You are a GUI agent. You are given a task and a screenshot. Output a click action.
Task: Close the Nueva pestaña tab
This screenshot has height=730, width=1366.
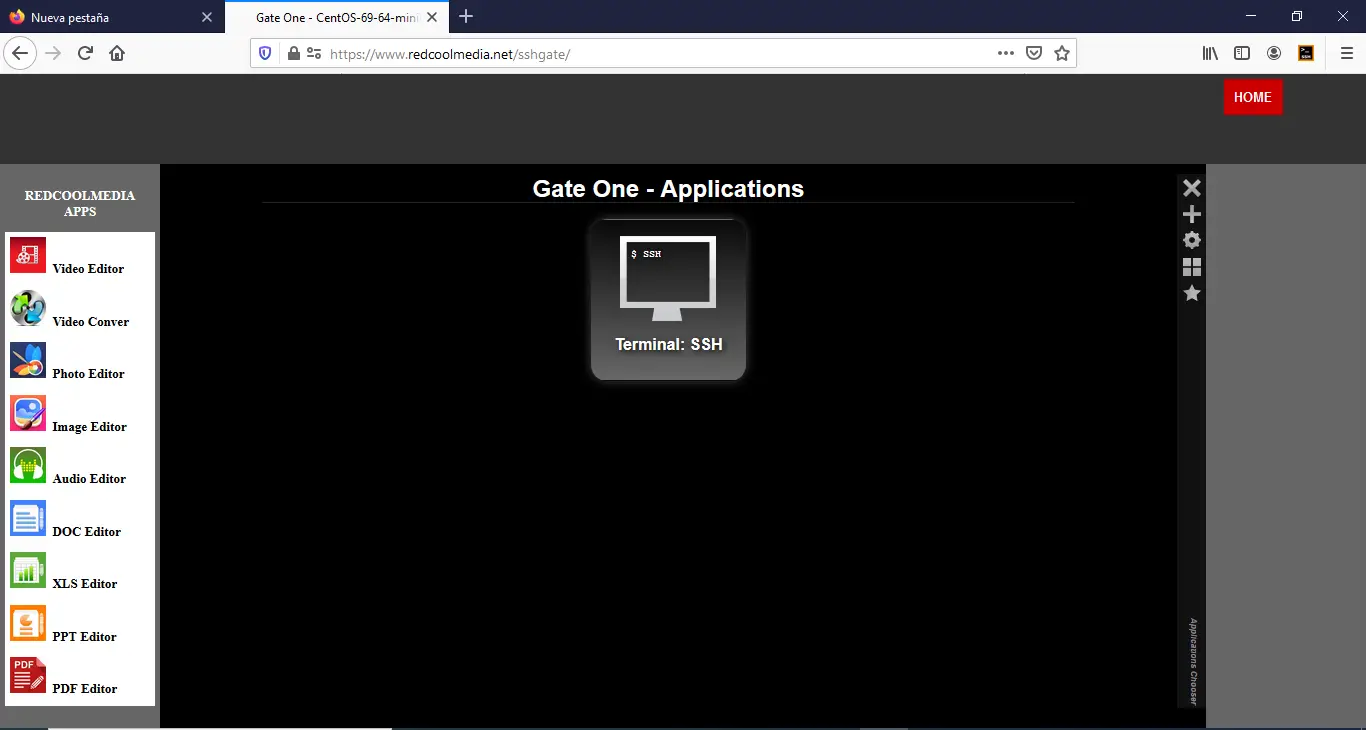(x=206, y=17)
